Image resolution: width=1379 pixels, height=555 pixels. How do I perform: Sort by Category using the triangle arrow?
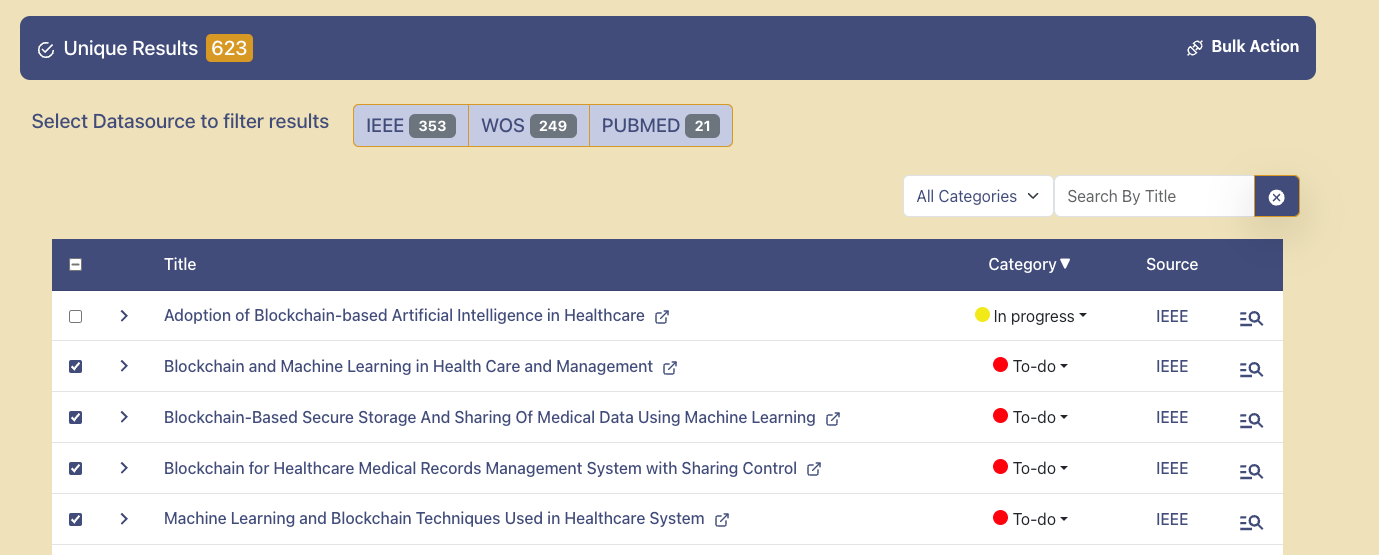1066,264
